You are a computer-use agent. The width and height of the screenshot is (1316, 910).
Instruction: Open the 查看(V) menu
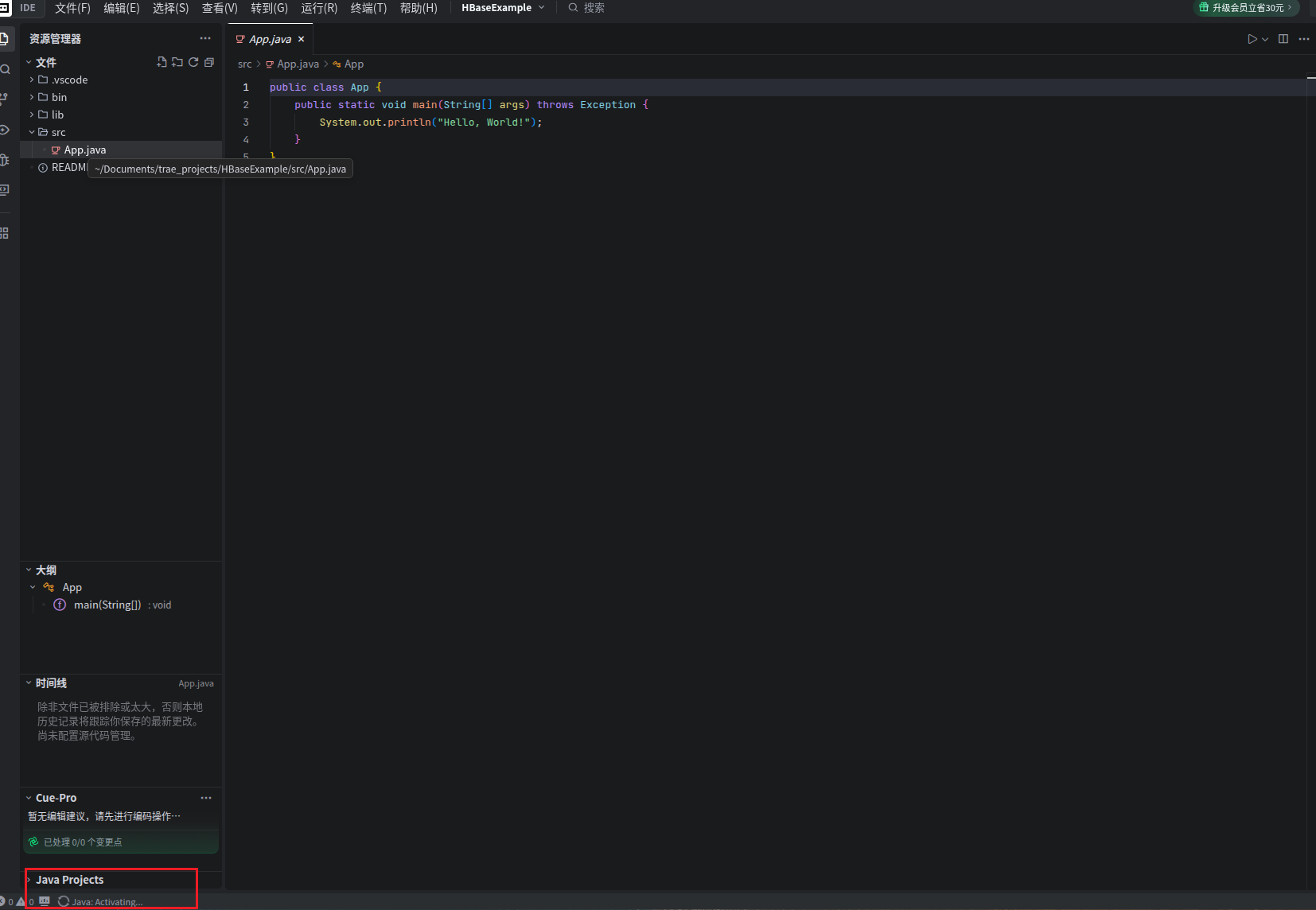click(x=220, y=8)
